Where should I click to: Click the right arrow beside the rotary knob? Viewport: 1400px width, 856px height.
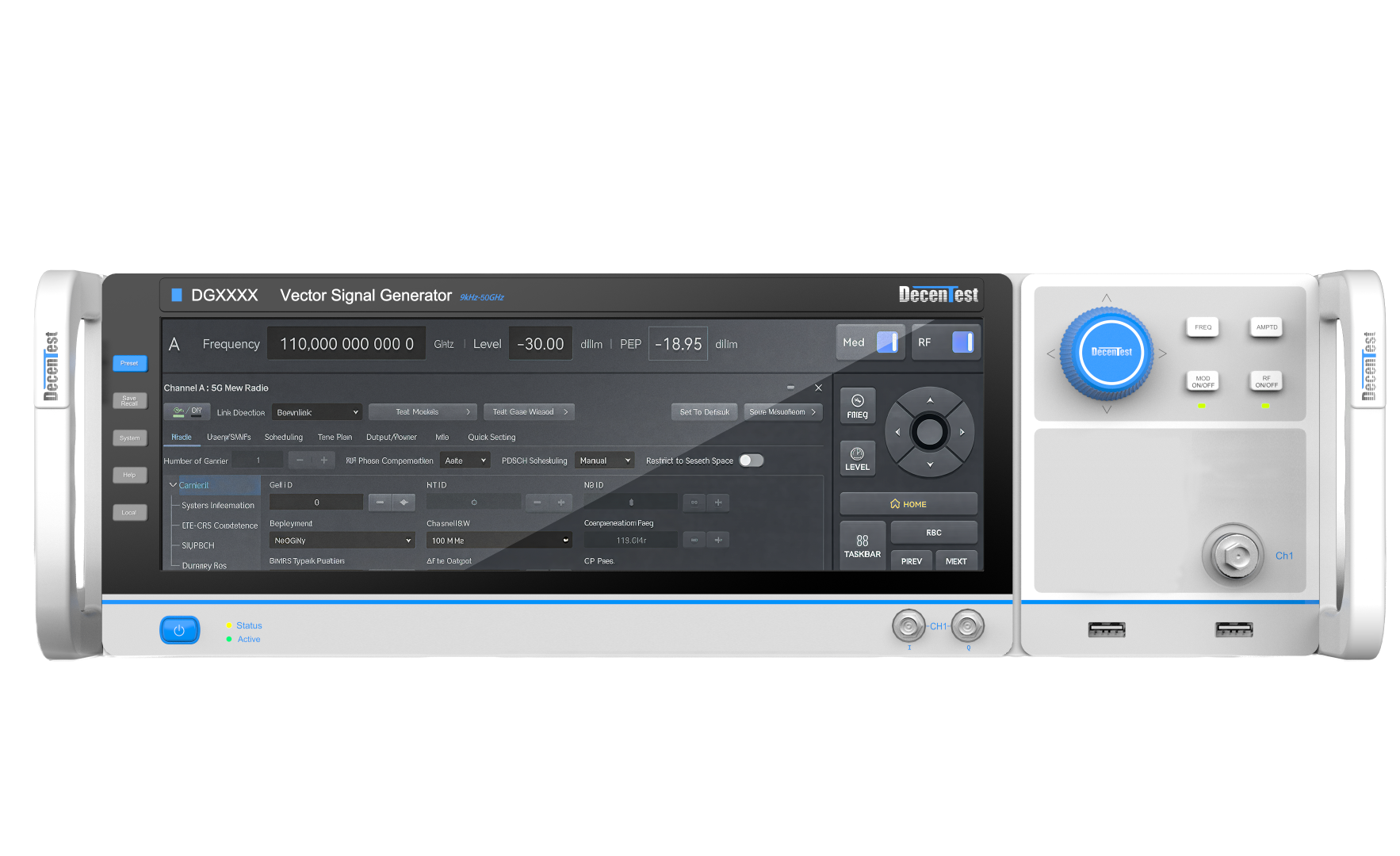tap(1163, 353)
